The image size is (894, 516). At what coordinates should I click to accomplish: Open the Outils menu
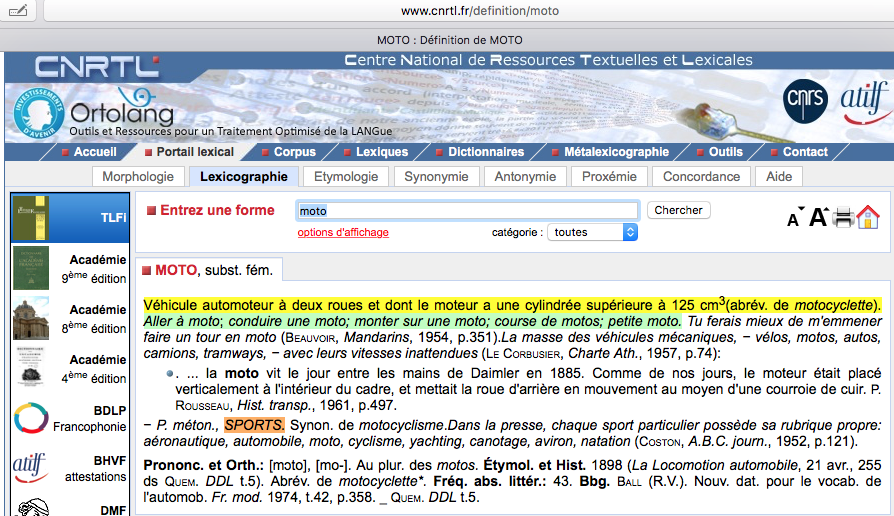coord(720,152)
